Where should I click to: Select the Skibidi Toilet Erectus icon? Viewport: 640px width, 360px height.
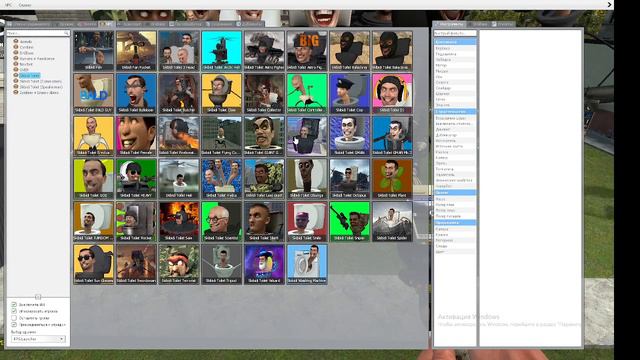(x=94, y=136)
